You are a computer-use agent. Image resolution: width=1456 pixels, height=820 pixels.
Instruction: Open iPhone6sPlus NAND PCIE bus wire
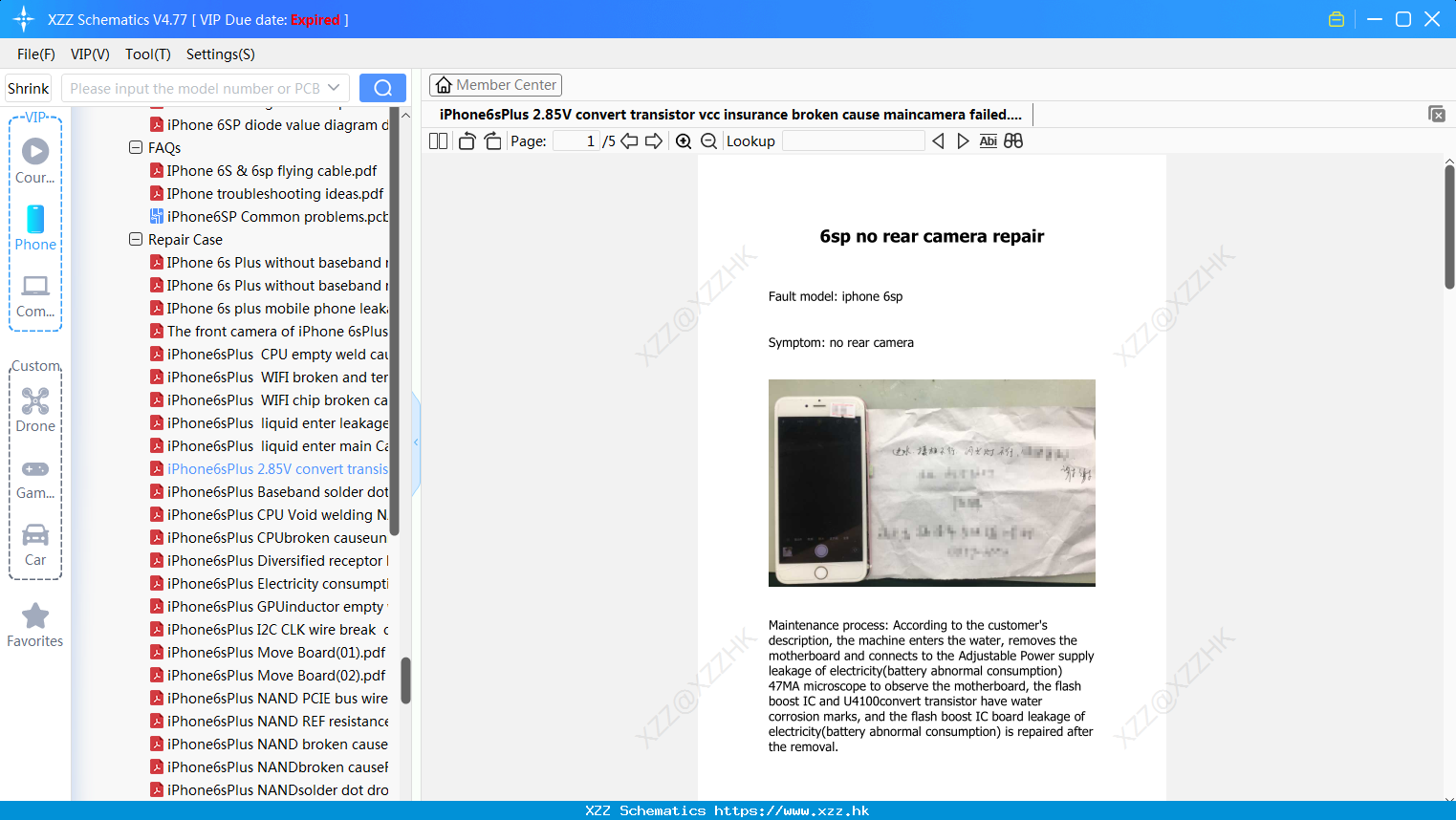270,698
